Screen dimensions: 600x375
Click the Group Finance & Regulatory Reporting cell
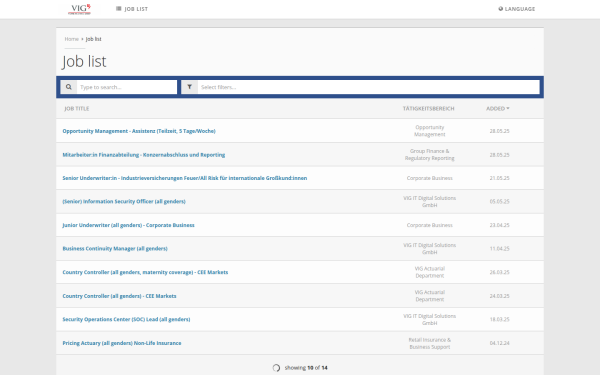pos(429,155)
